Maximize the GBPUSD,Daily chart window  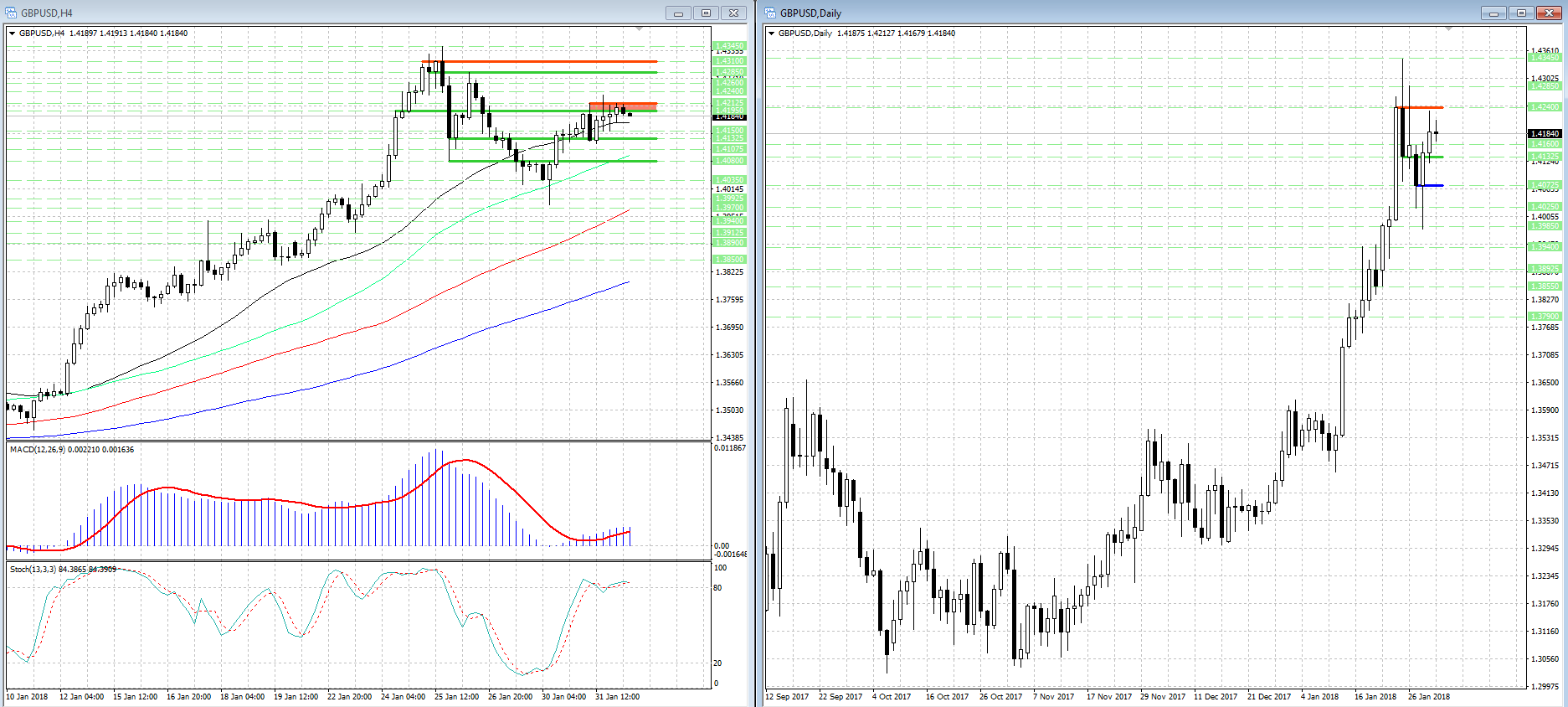point(1521,13)
